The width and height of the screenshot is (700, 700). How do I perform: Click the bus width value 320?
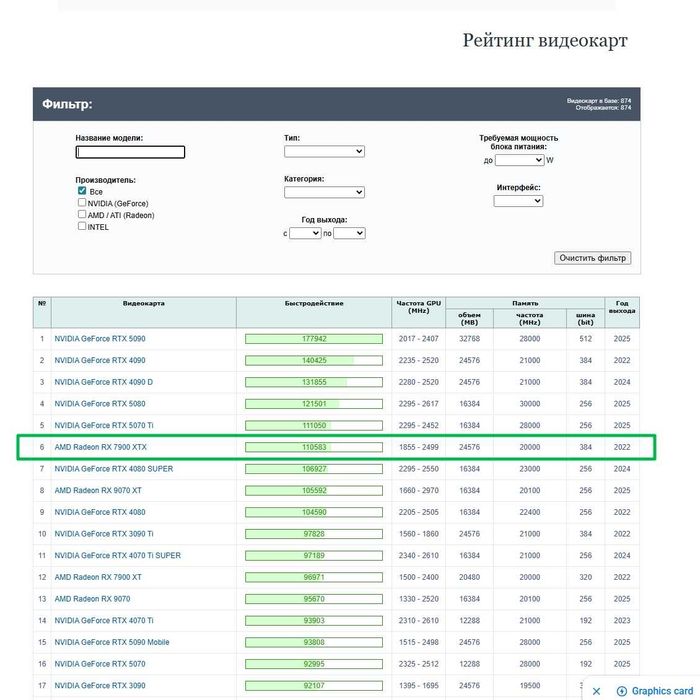point(585,577)
